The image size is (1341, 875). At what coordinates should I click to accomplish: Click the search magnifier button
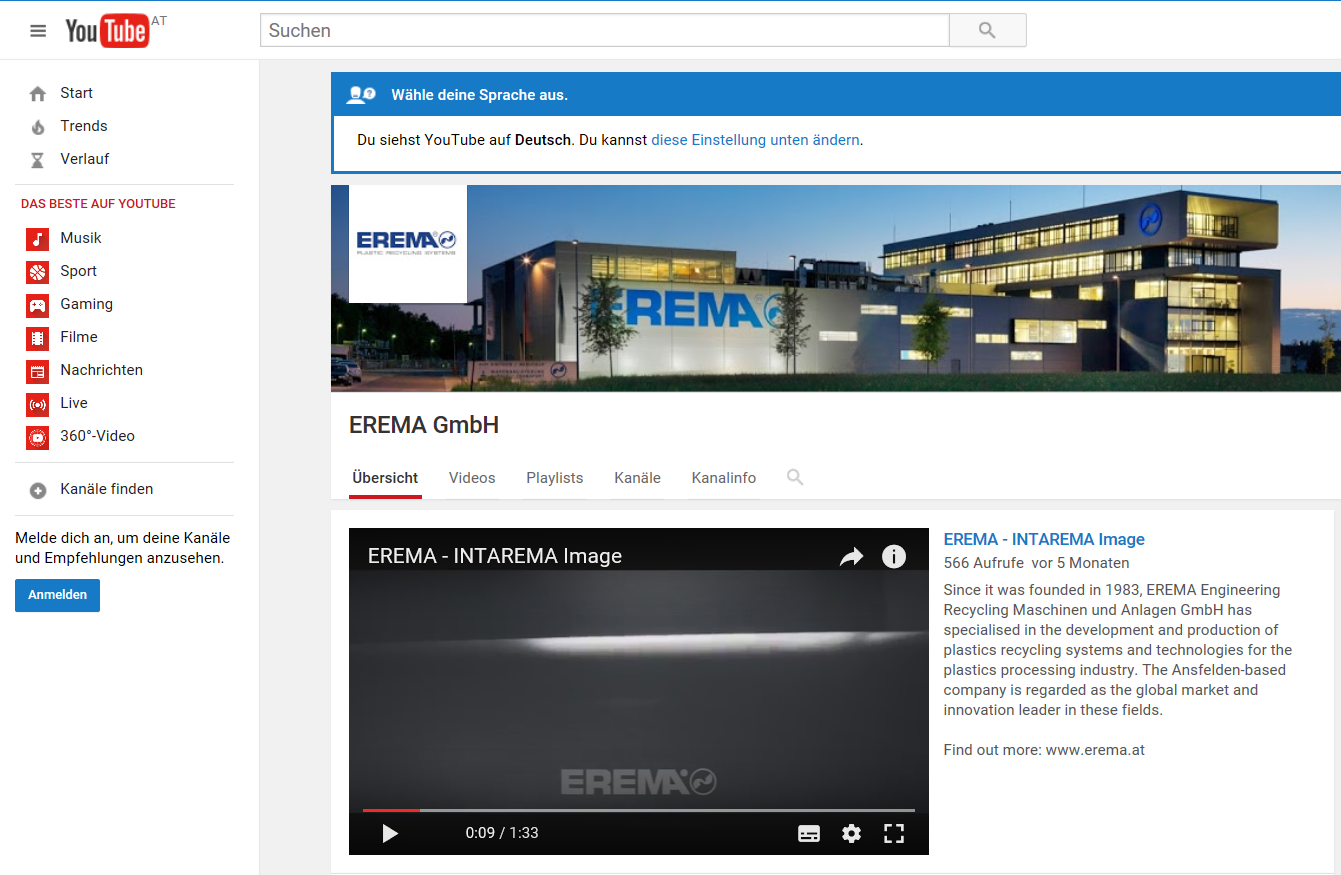pyautogui.click(x=987, y=30)
